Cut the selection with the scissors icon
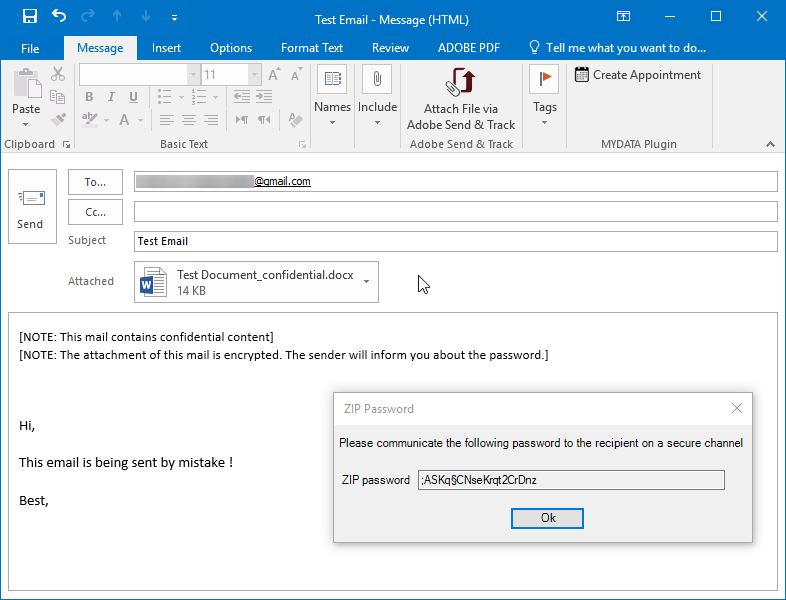This screenshot has width=786, height=600. (x=58, y=74)
